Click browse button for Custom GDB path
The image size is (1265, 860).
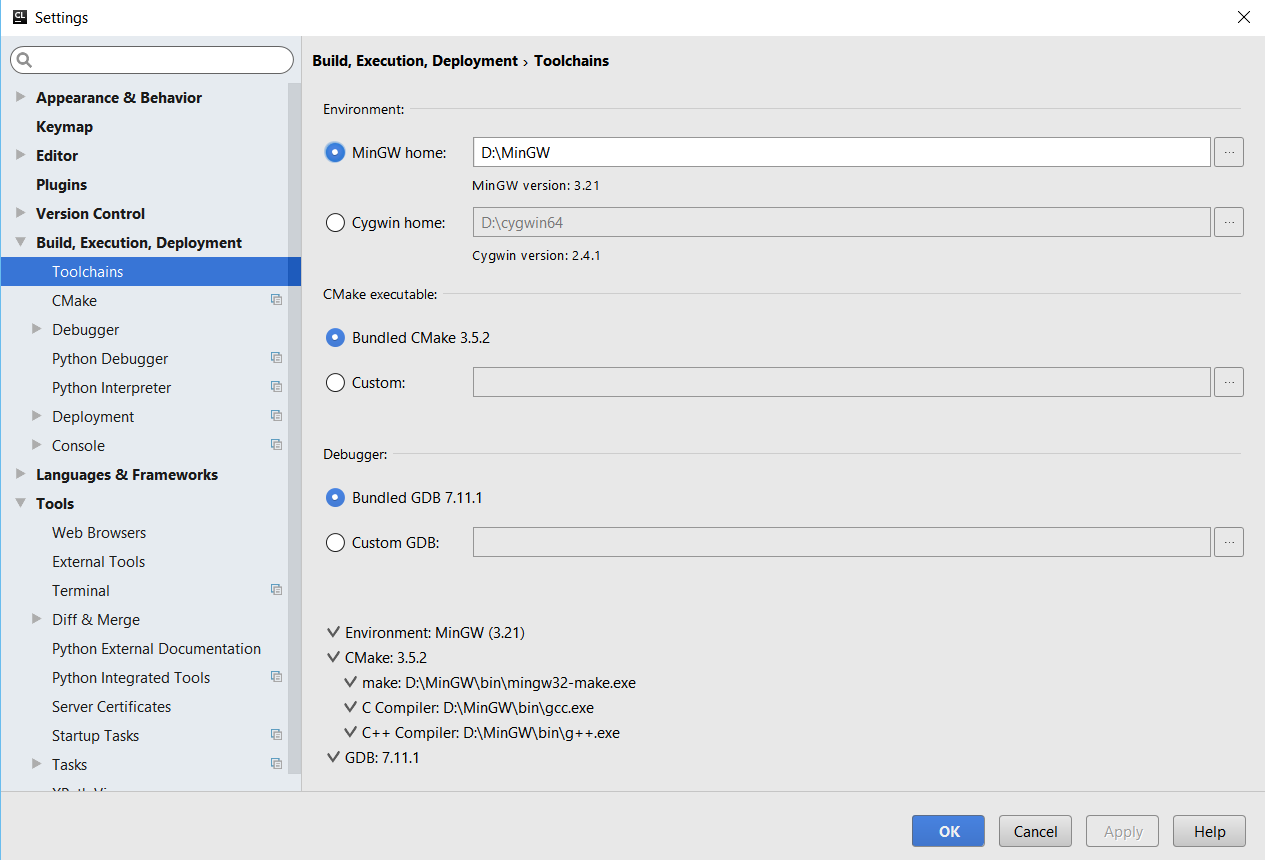(x=1228, y=542)
